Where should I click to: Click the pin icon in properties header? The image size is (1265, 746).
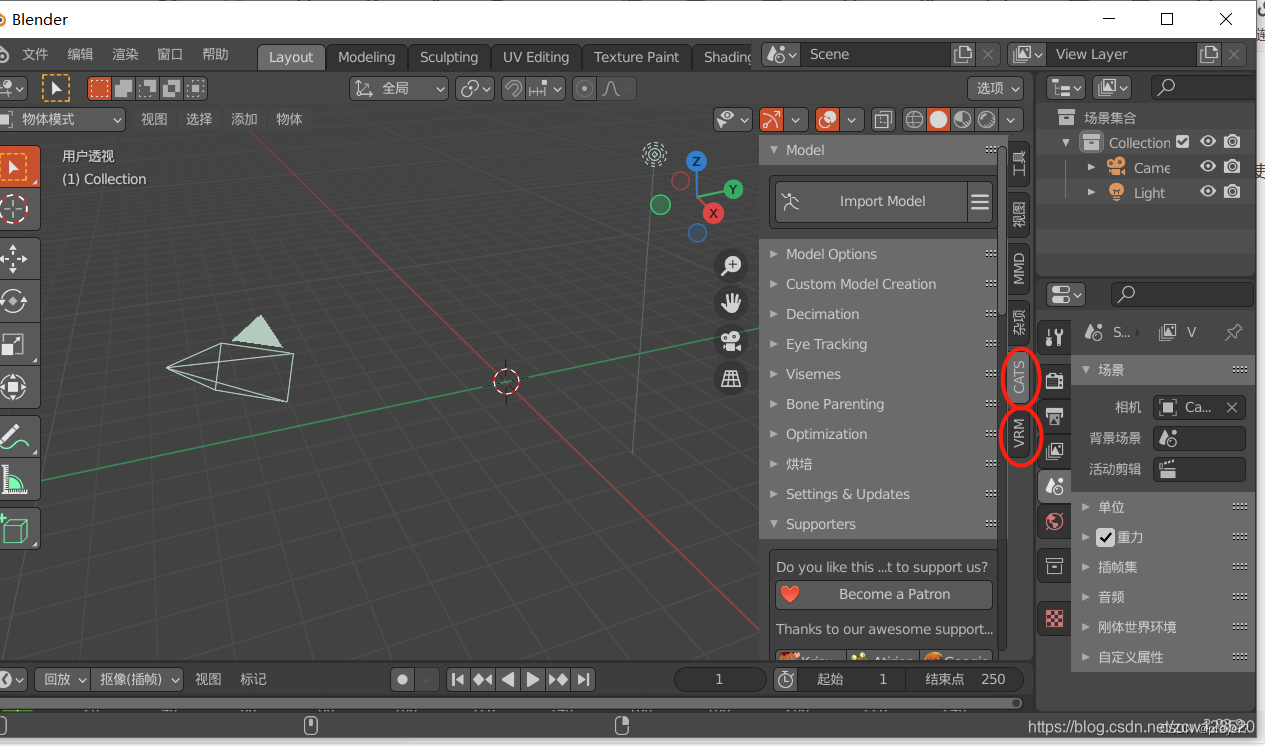[x=1234, y=332]
